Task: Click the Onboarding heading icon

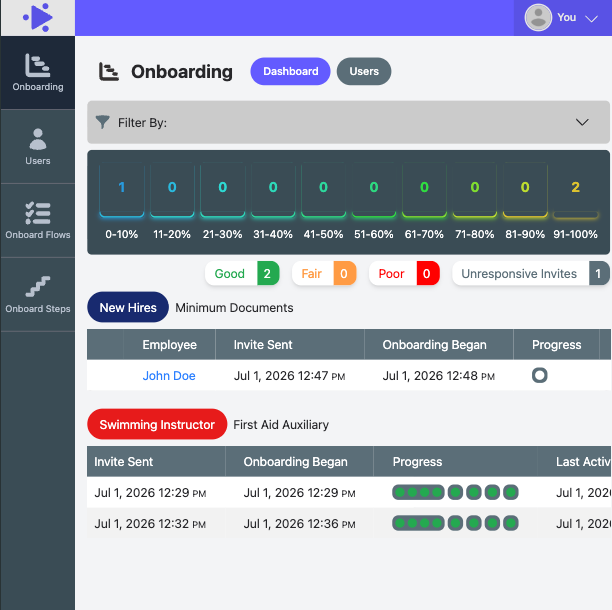Action: coord(108,72)
